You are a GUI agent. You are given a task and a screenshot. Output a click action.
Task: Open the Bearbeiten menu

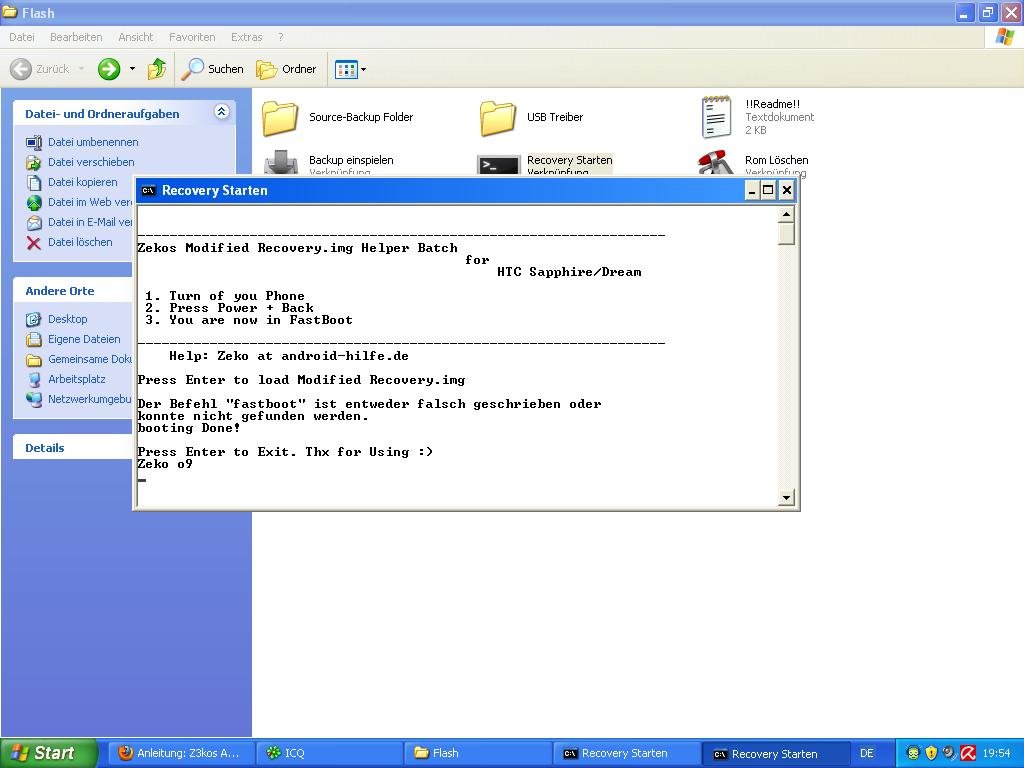[x=76, y=37]
